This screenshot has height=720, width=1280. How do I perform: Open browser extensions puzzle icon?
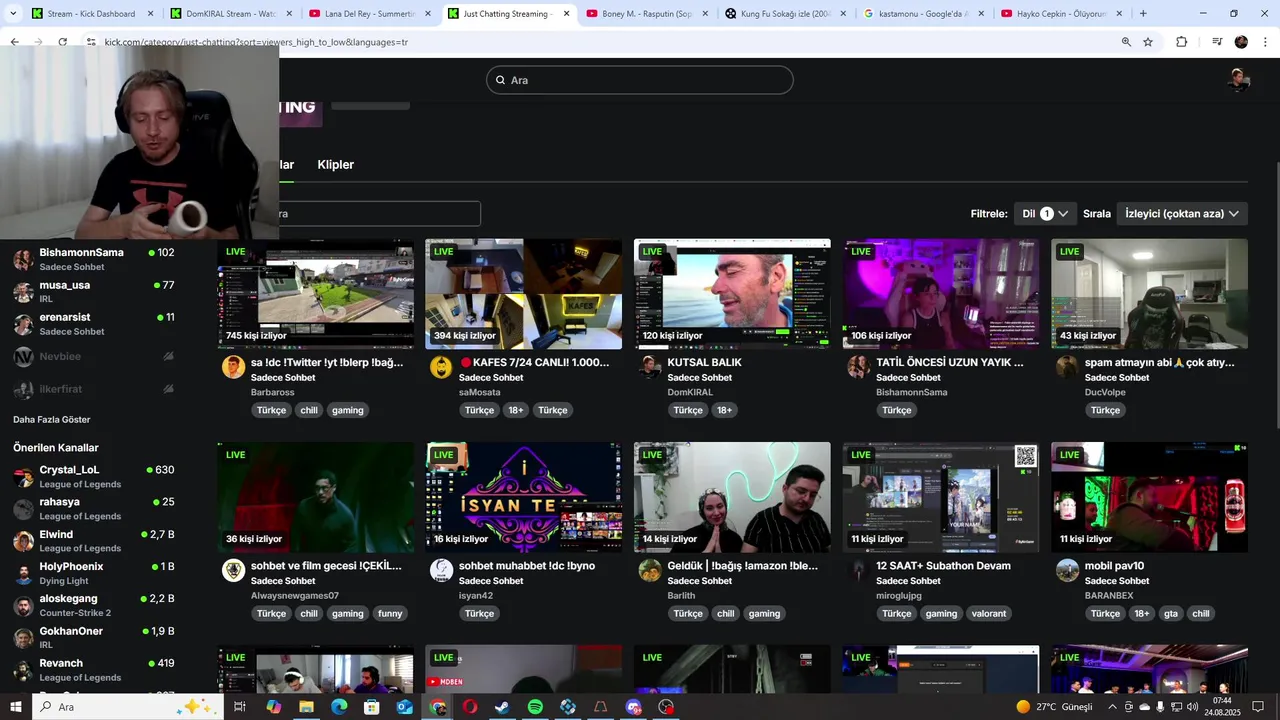(x=1181, y=42)
